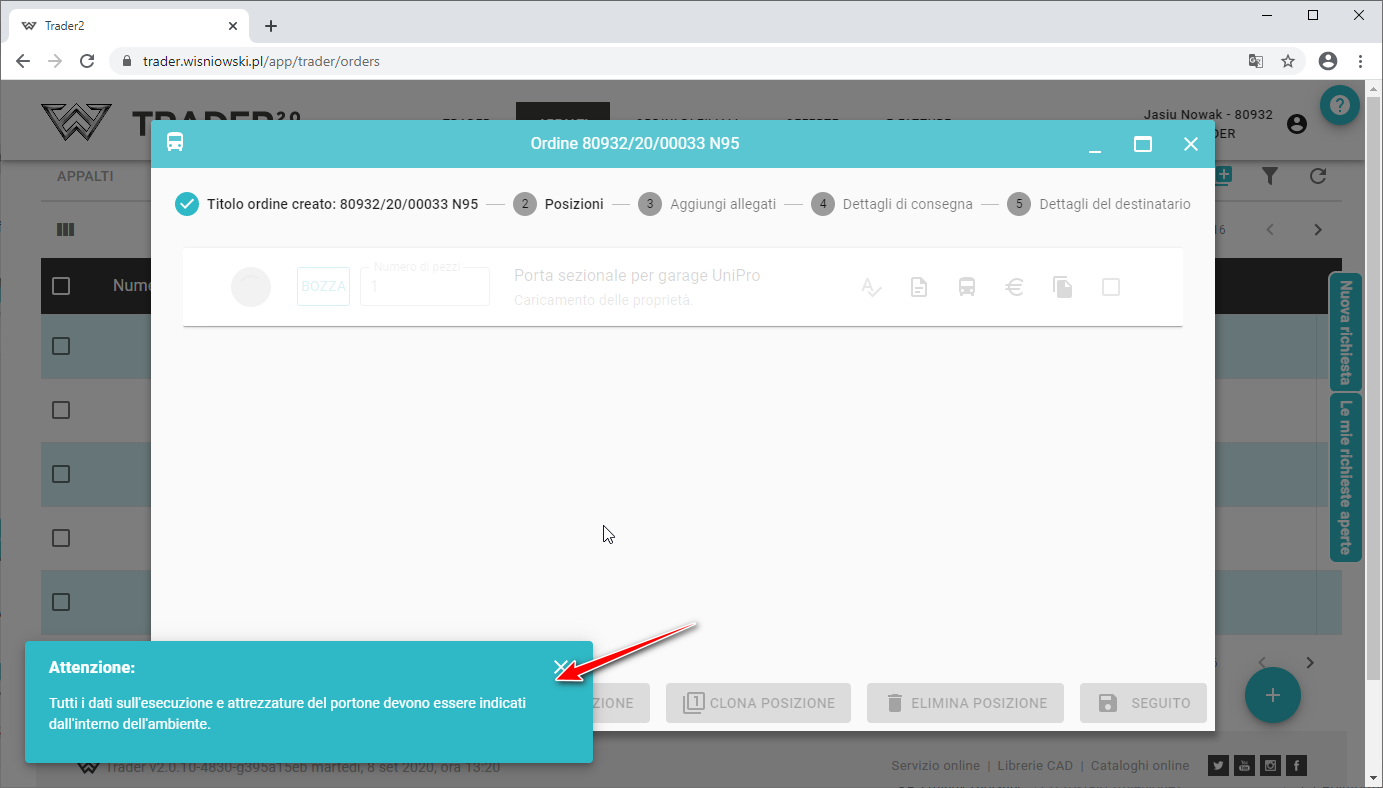
Task: Toggle the select-all checkbox in table header
Action: click(x=61, y=286)
